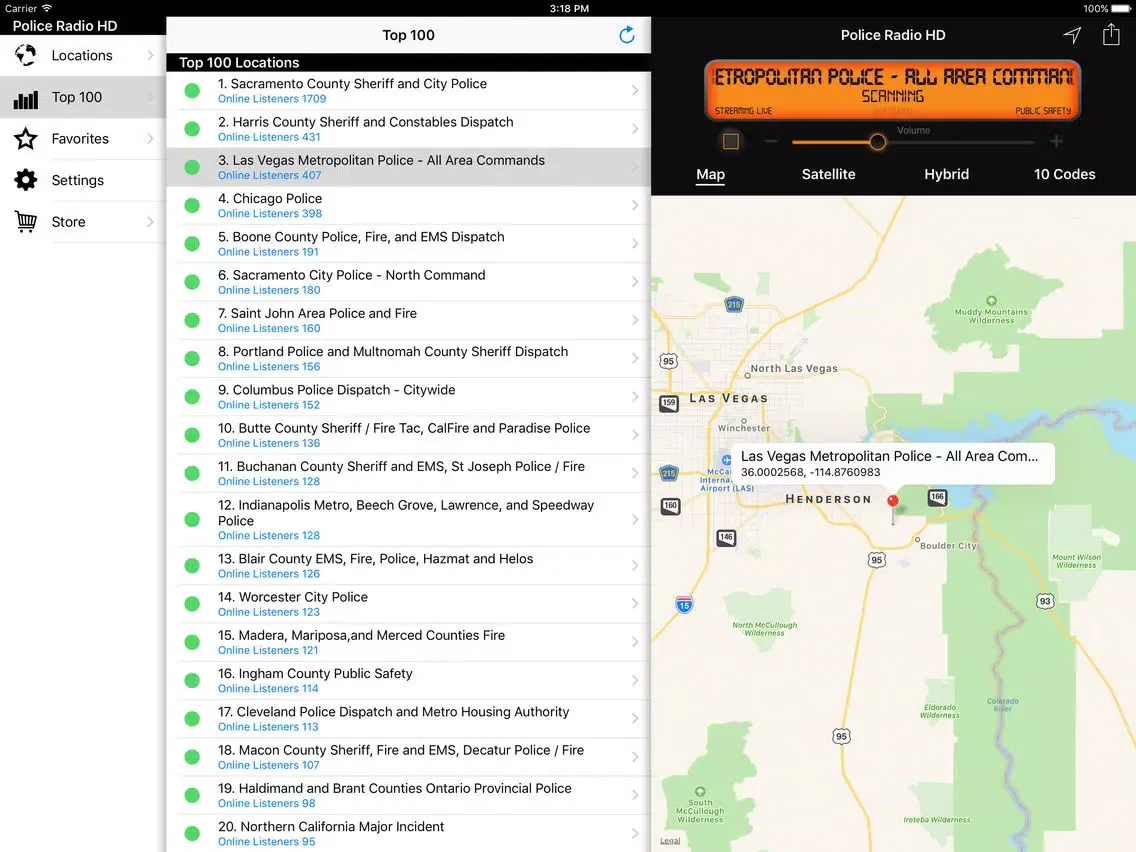Click the battery indicator in status bar

point(1121,9)
